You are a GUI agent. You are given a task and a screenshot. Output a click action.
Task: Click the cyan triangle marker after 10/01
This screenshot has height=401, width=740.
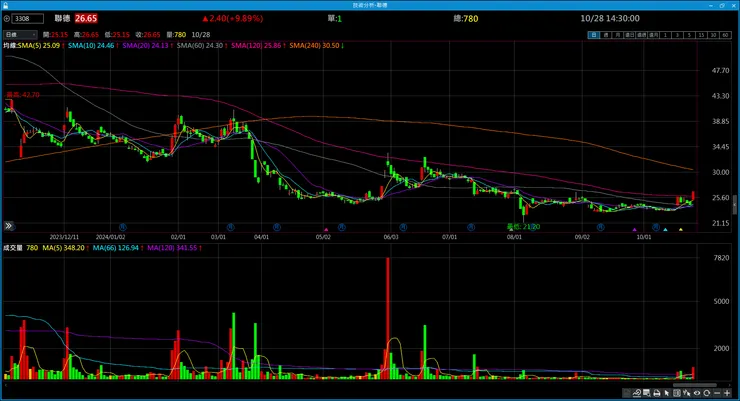click(x=665, y=230)
